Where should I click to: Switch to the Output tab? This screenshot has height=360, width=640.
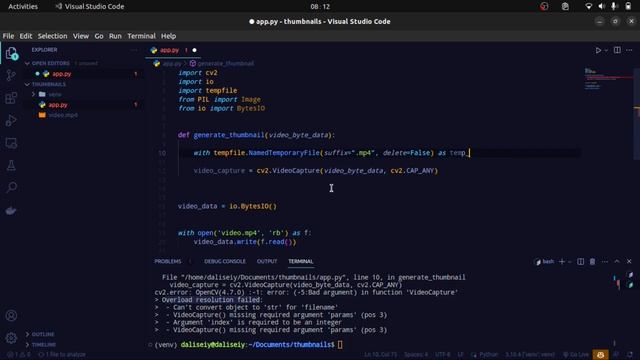click(267, 261)
